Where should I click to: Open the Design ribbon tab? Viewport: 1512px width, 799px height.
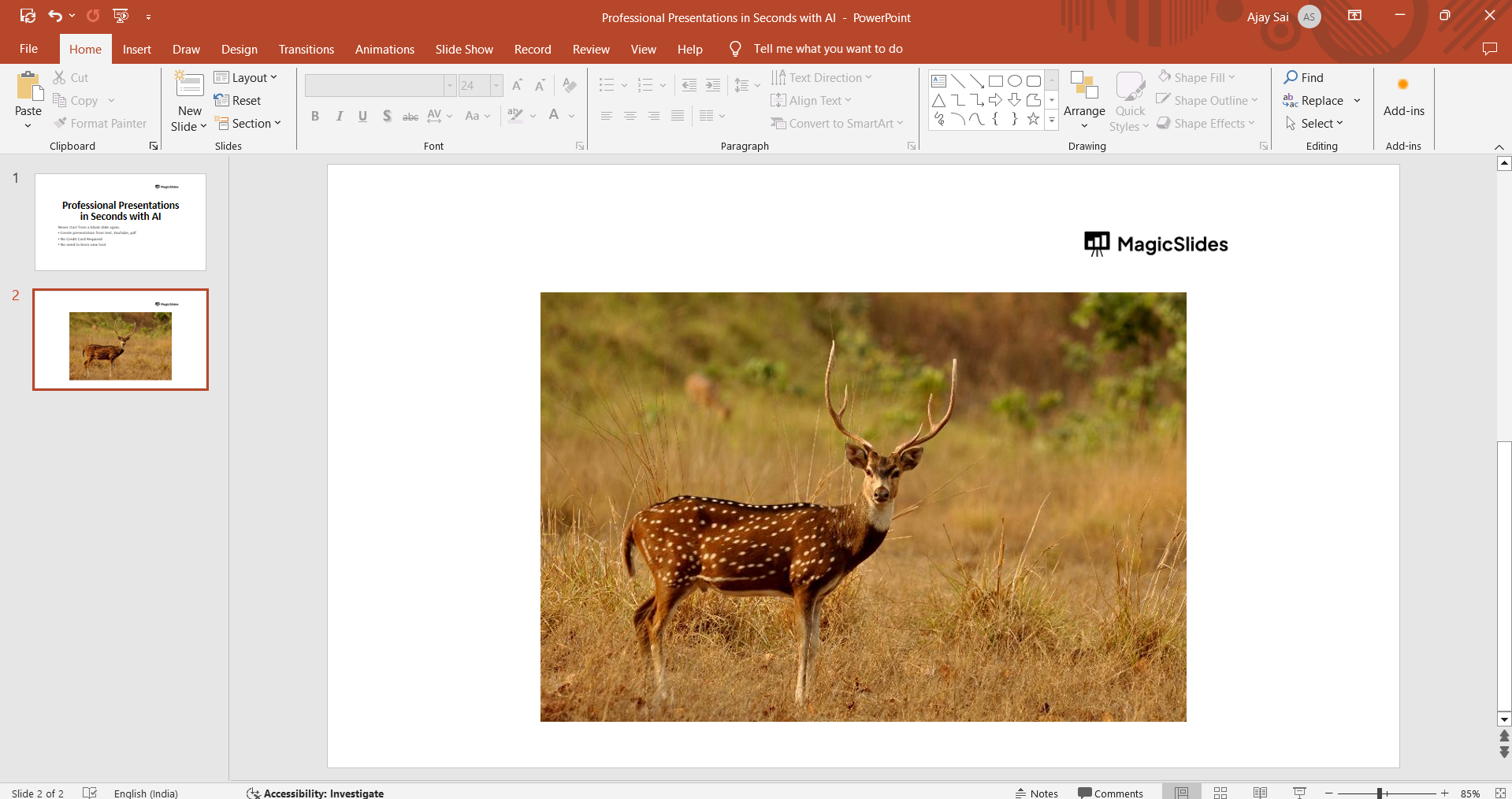point(239,49)
